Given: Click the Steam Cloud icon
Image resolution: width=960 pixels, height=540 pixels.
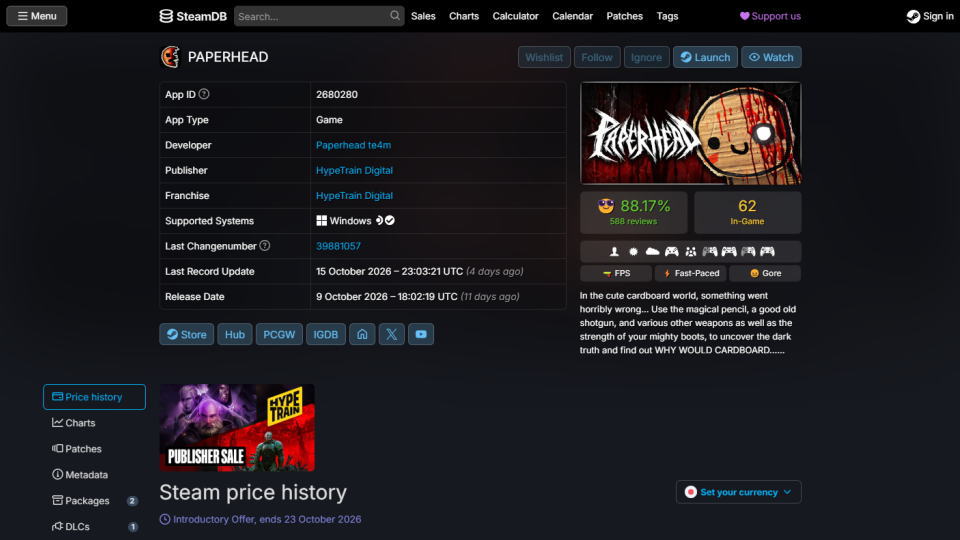Looking at the screenshot, I should [x=653, y=251].
